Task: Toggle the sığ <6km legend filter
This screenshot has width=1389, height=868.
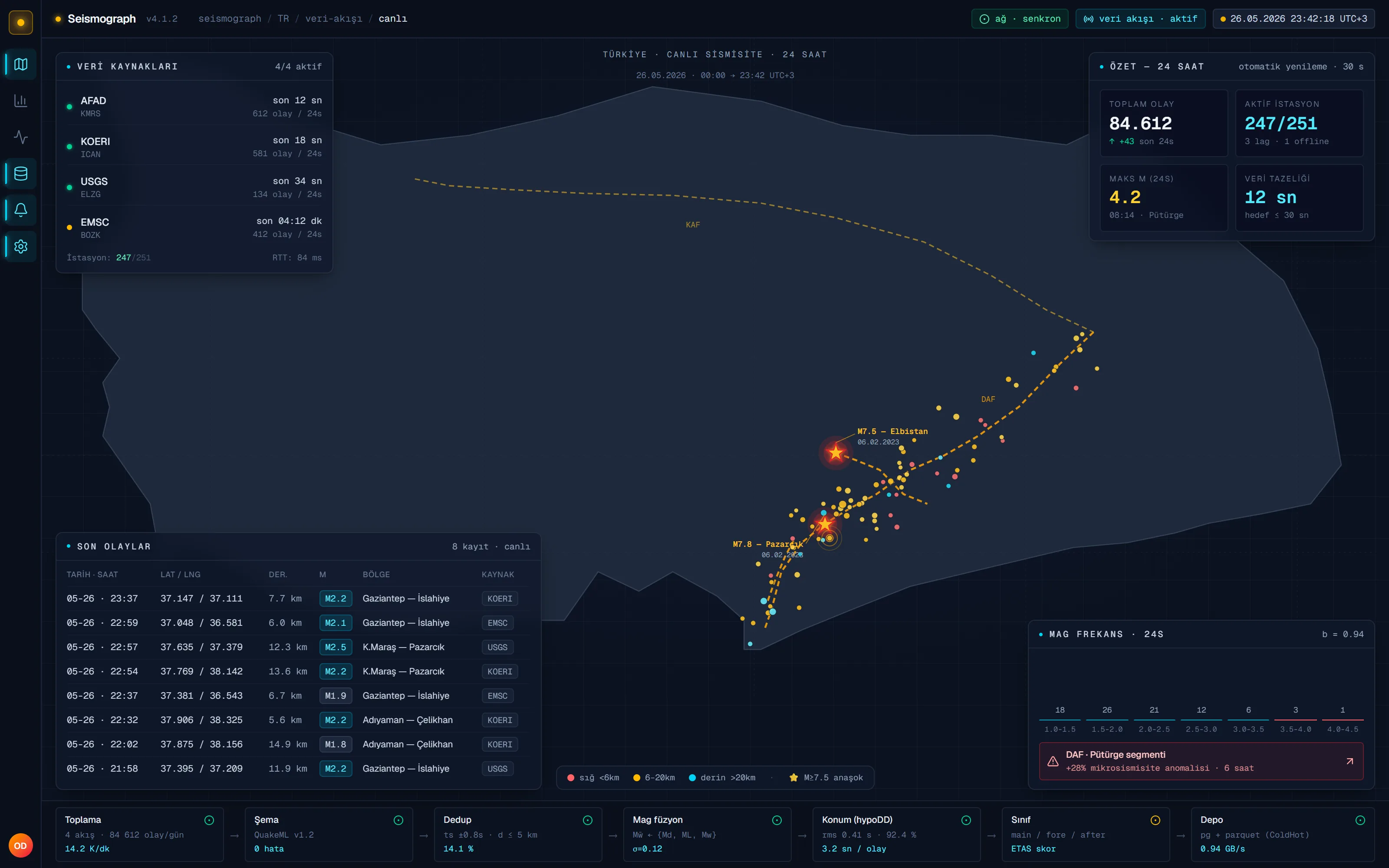Action: (x=593, y=777)
